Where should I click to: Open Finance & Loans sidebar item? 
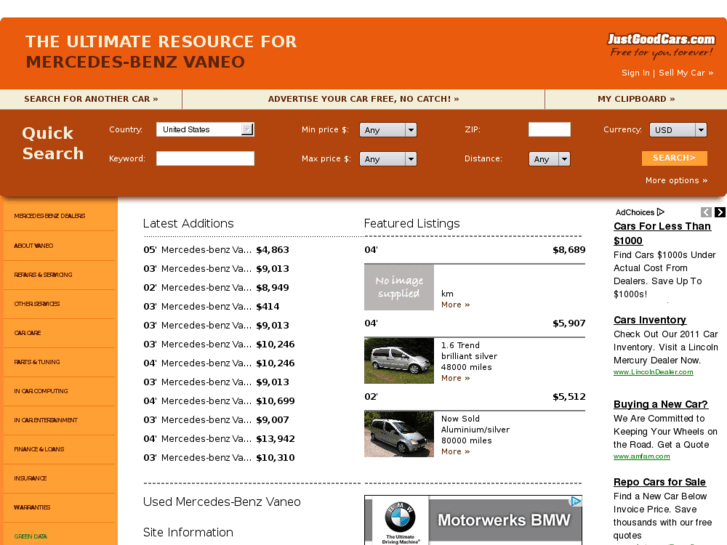tap(39, 449)
